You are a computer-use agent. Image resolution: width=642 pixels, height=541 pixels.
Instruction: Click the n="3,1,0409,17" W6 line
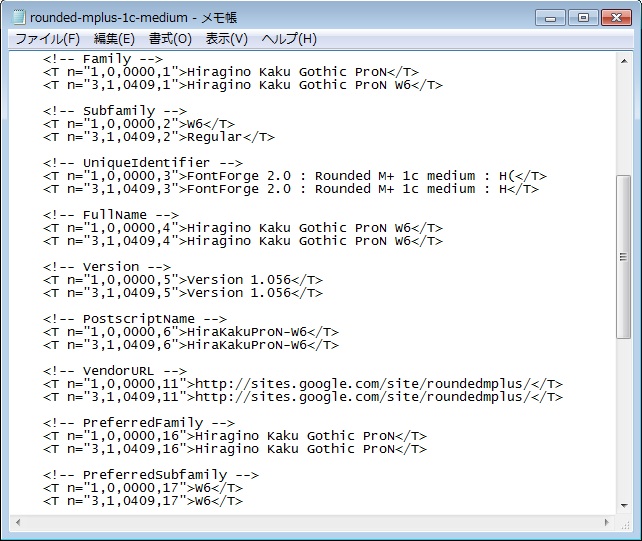(143, 501)
